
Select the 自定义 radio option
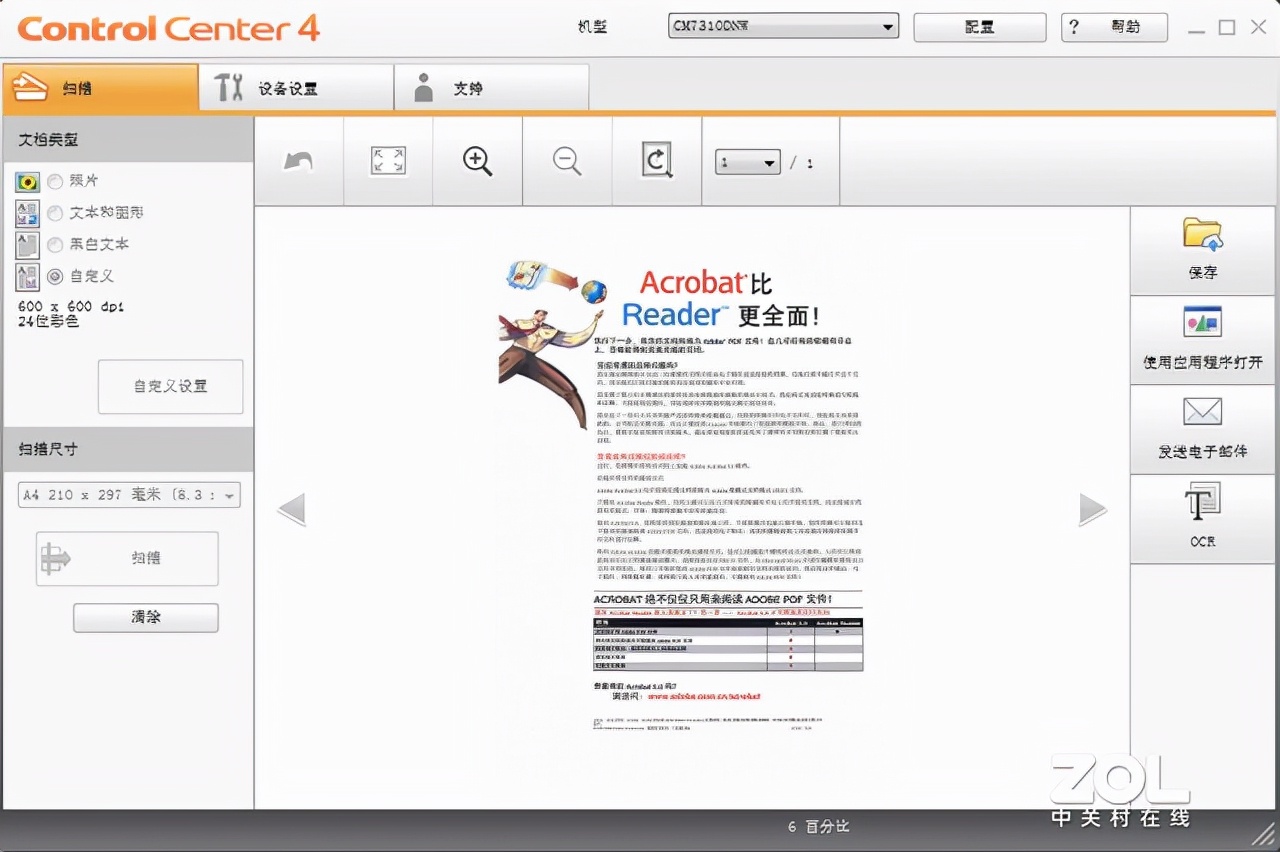pos(55,276)
